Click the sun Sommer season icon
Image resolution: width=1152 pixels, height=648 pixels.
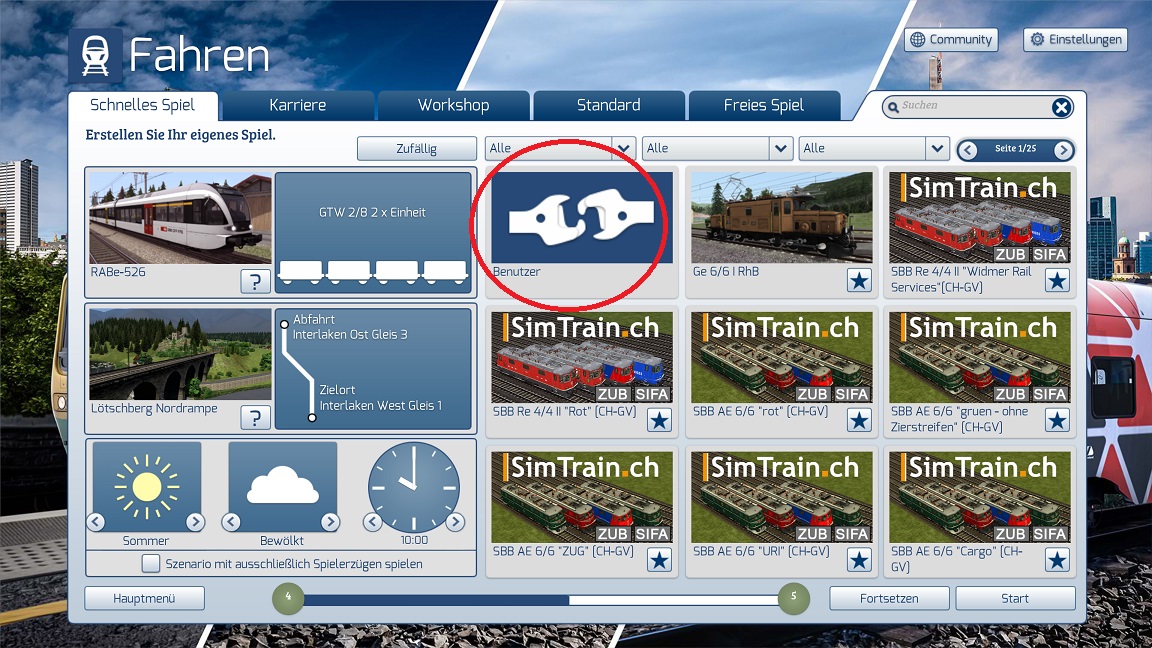click(x=146, y=485)
